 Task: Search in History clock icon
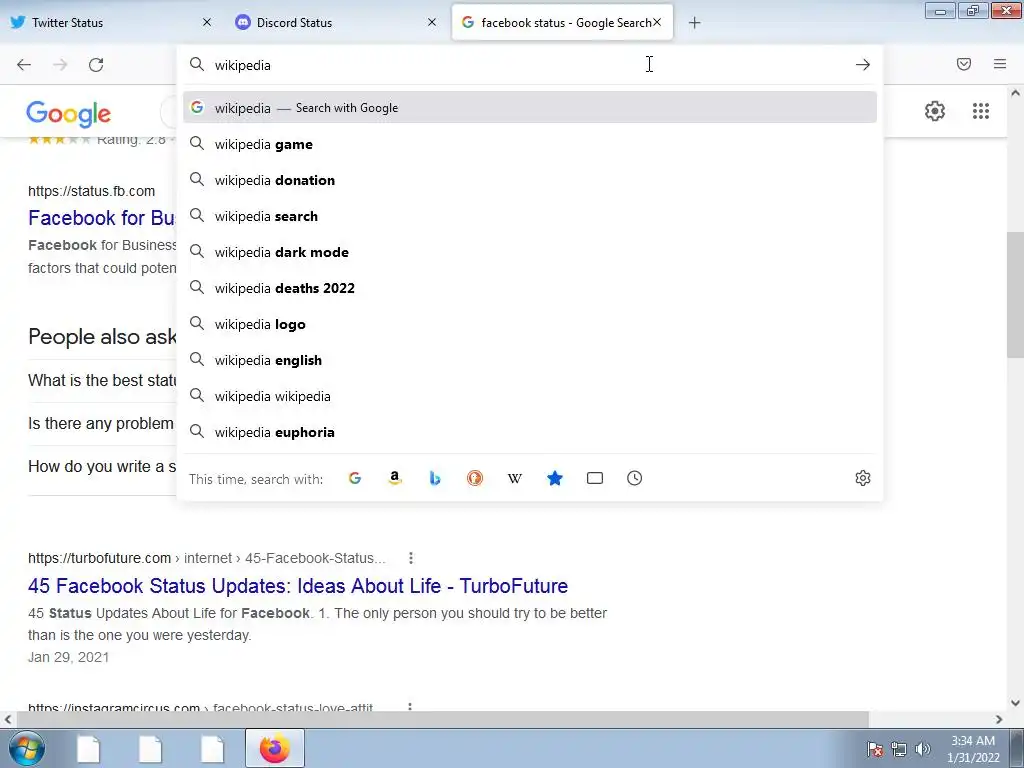(635, 478)
